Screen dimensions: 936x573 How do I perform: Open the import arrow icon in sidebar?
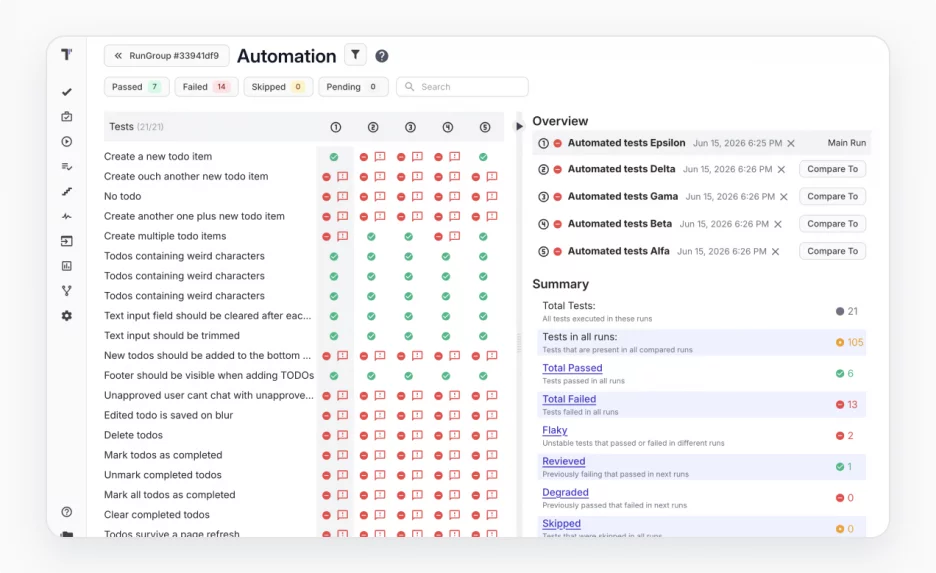(x=67, y=241)
